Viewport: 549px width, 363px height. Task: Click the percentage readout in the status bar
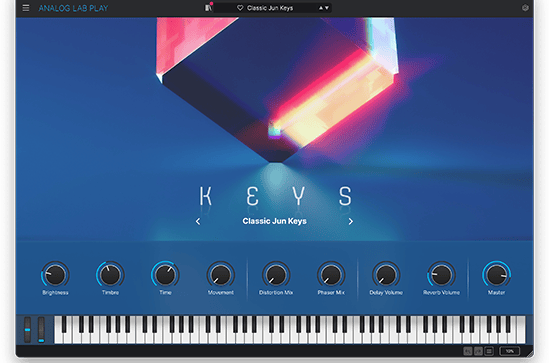pyautogui.click(x=509, y=351)
